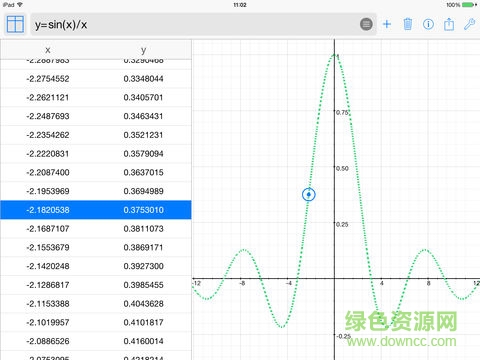The height and width of the screenshot is (360, 480).
Task: Select x value -2.1019957
Action: 48,322
